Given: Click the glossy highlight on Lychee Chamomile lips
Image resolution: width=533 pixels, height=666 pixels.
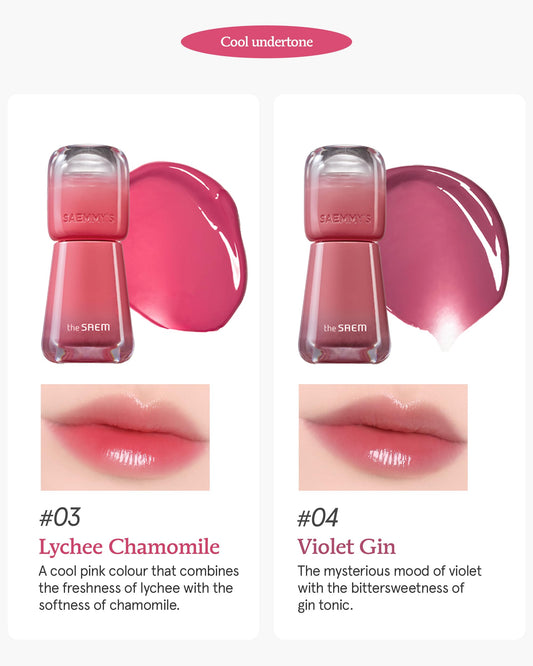Looking at the screenshot, I should click(130, 457).
